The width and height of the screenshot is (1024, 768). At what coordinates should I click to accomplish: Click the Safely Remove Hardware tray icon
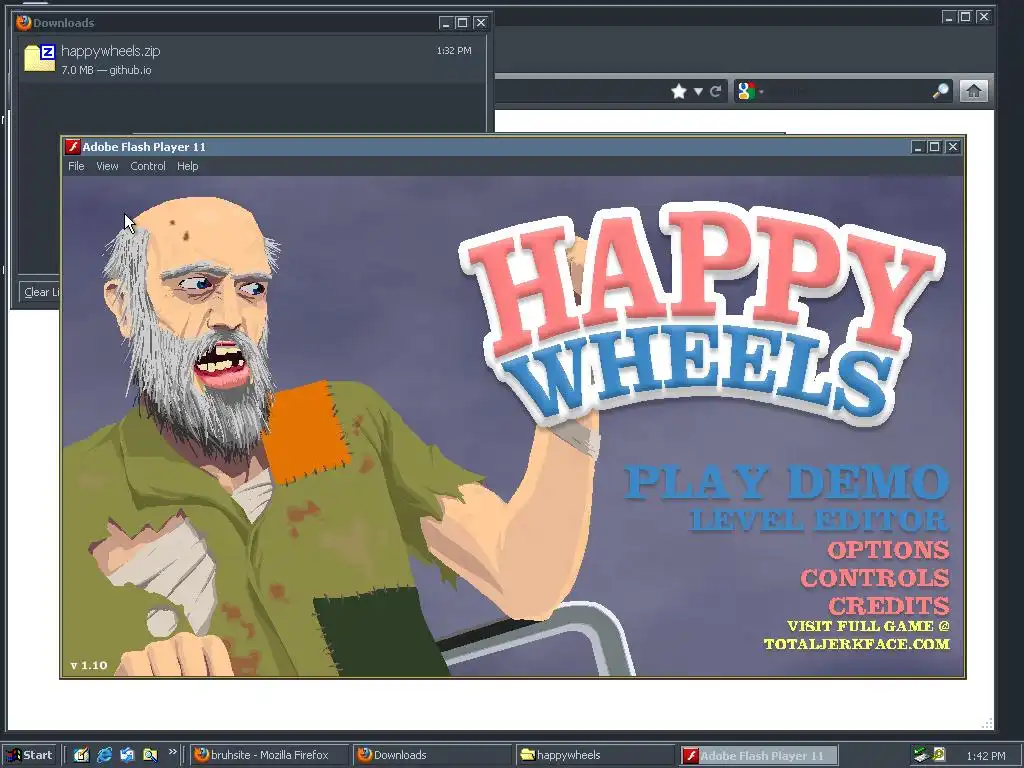921,755
